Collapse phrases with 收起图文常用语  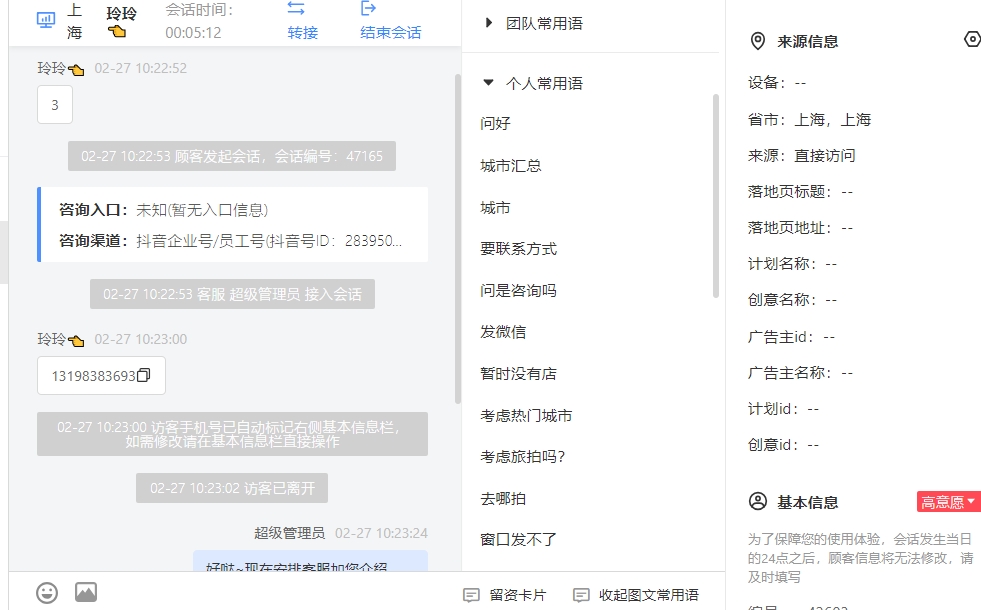click(x=636, y=595)
